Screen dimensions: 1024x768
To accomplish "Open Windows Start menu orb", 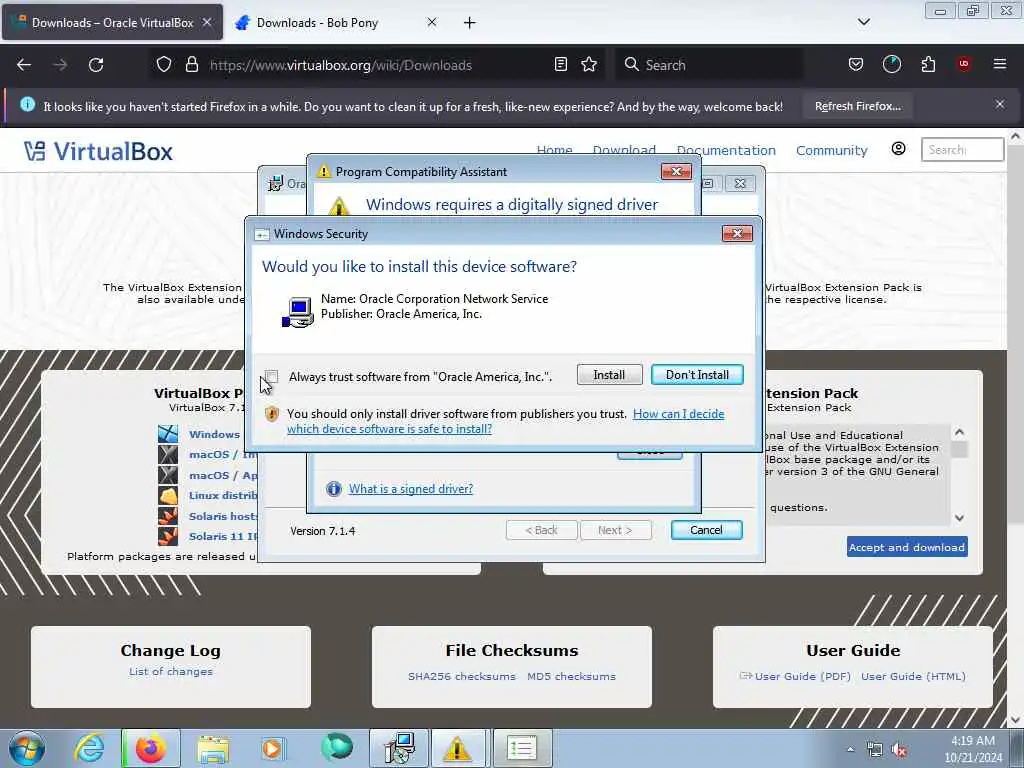I will [27, 748].
